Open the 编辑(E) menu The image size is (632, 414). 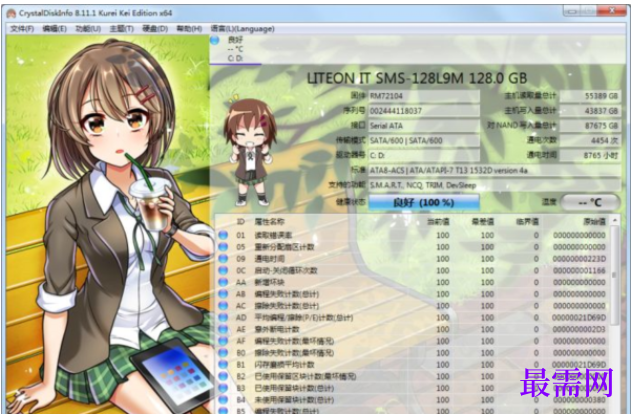tap(54, 29)
